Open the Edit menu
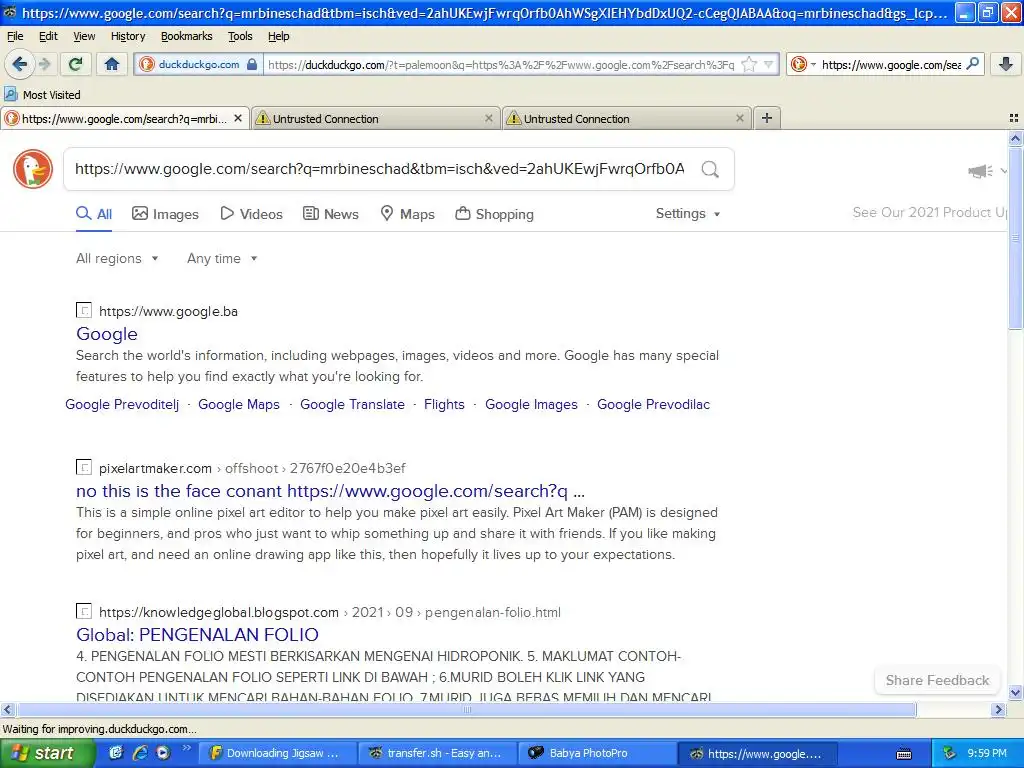This screenshot has width=1024, height=768. (x=48, y=36)
